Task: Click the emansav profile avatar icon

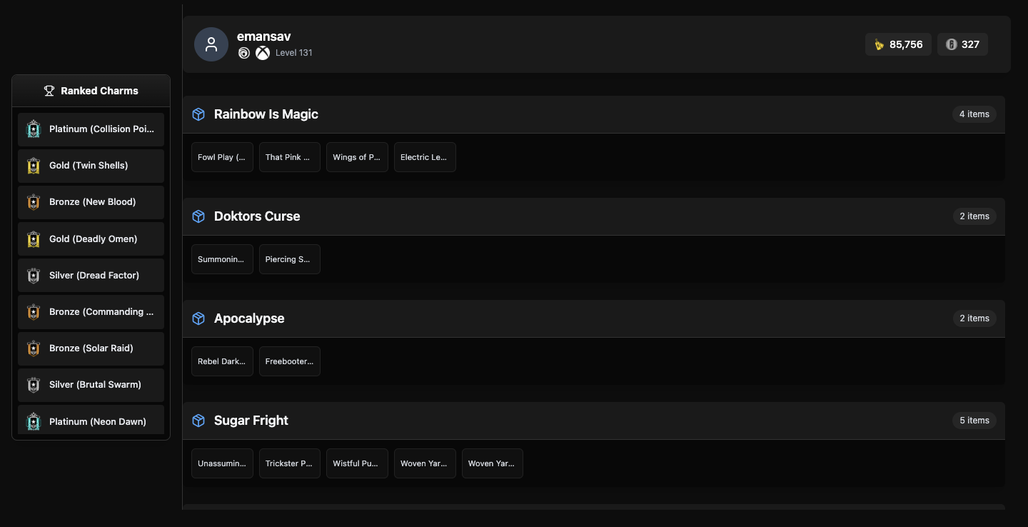Action: (211, 45)
